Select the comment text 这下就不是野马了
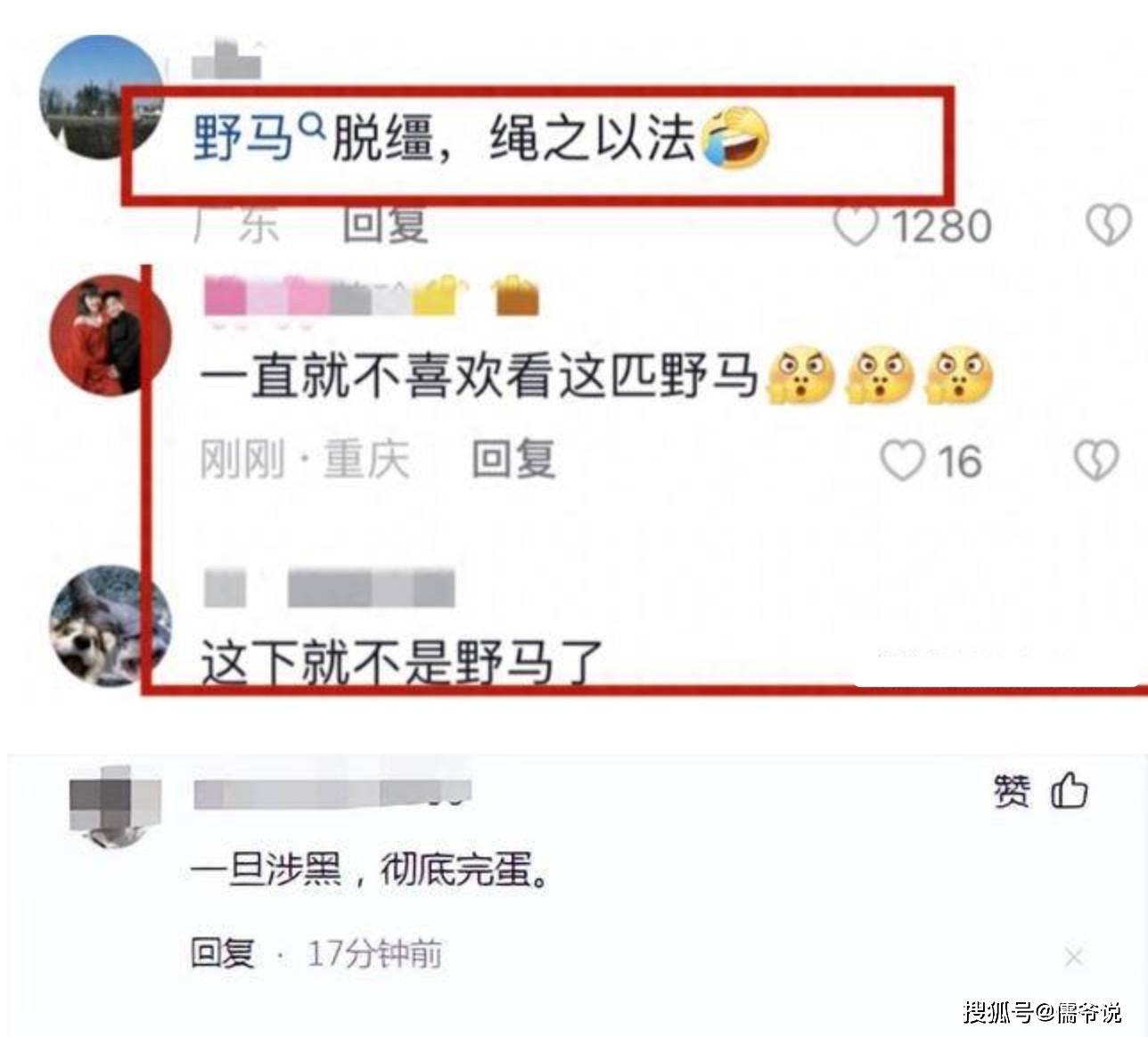 (402, 664)
